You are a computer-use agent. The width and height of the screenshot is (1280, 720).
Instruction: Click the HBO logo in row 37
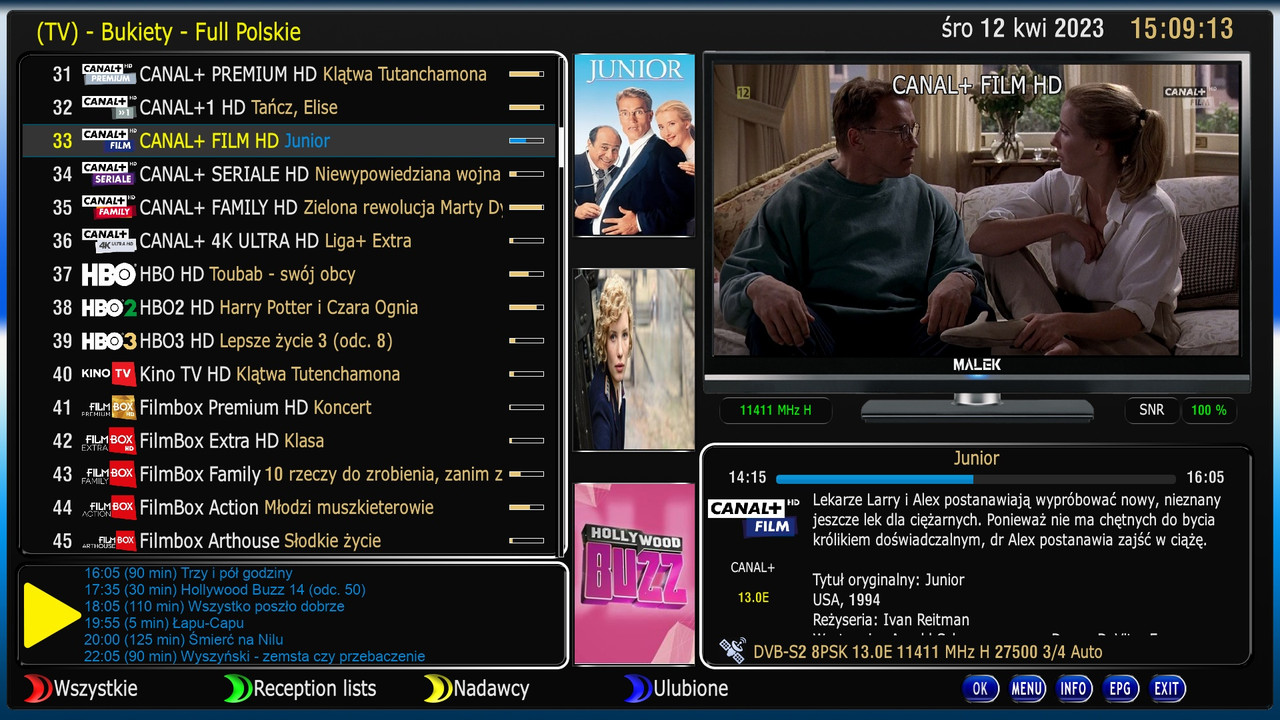pyautogui.click(x=108, y=274)
